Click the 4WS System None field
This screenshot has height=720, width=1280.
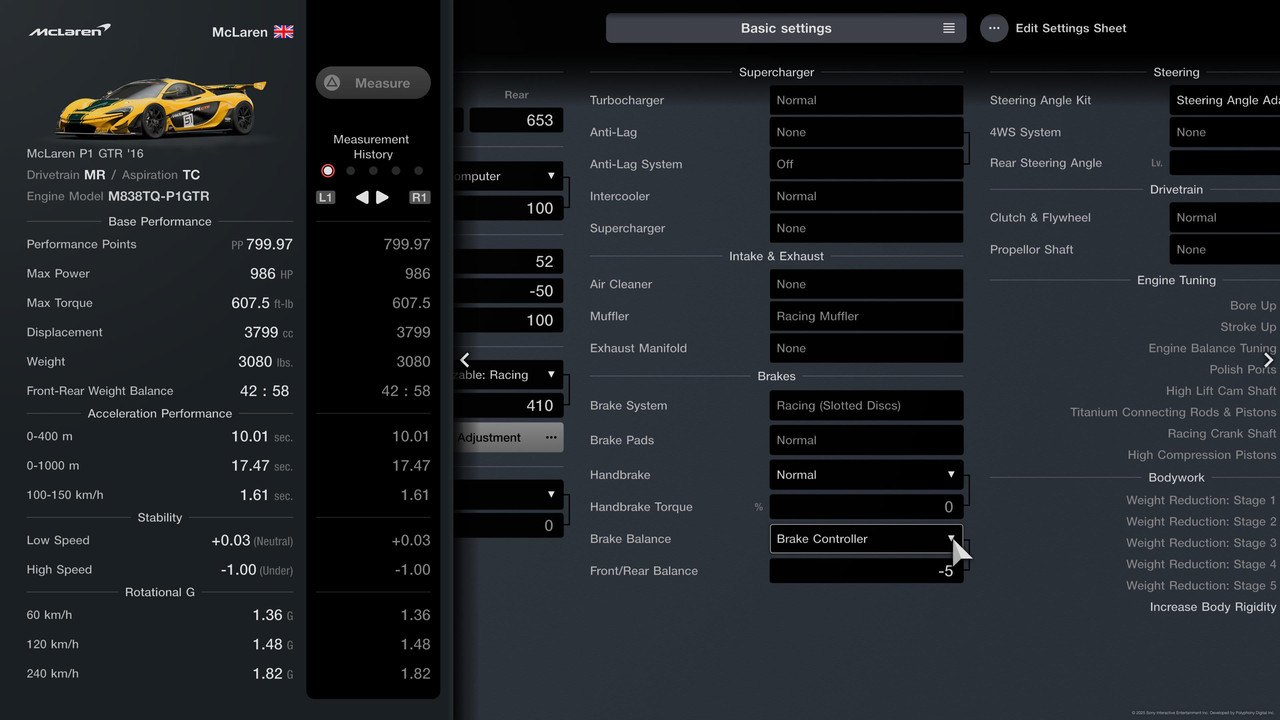[x=1225, y=132]
